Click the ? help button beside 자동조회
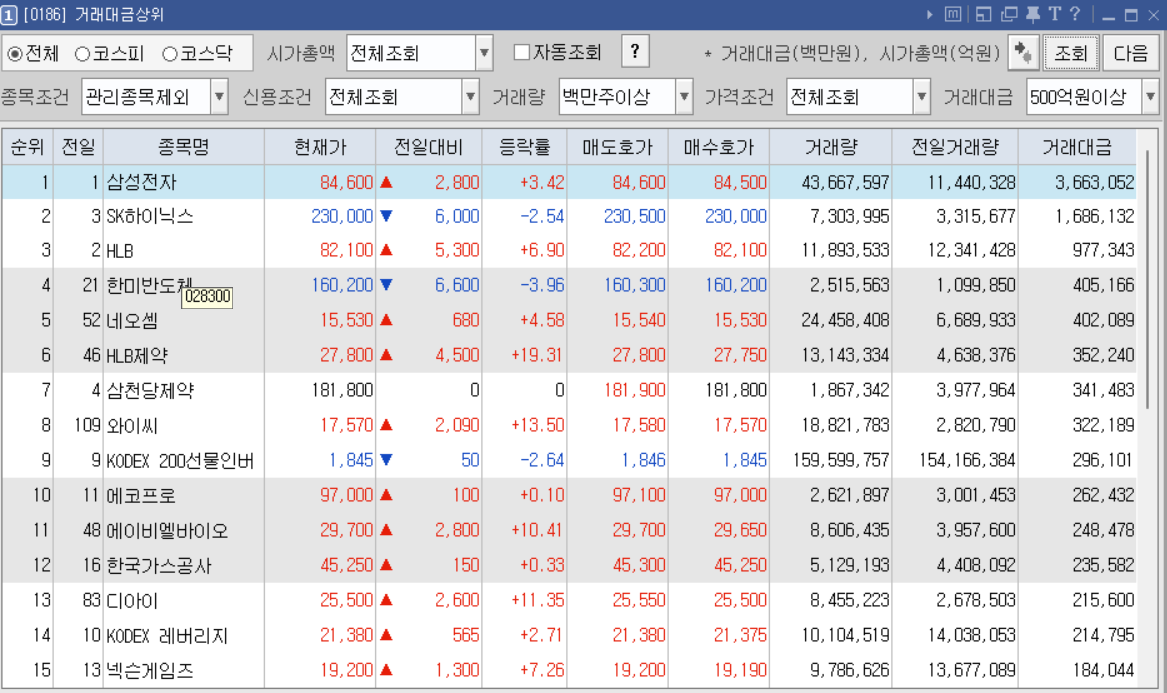The image size is (1167, 693). [x=634, y=51]
